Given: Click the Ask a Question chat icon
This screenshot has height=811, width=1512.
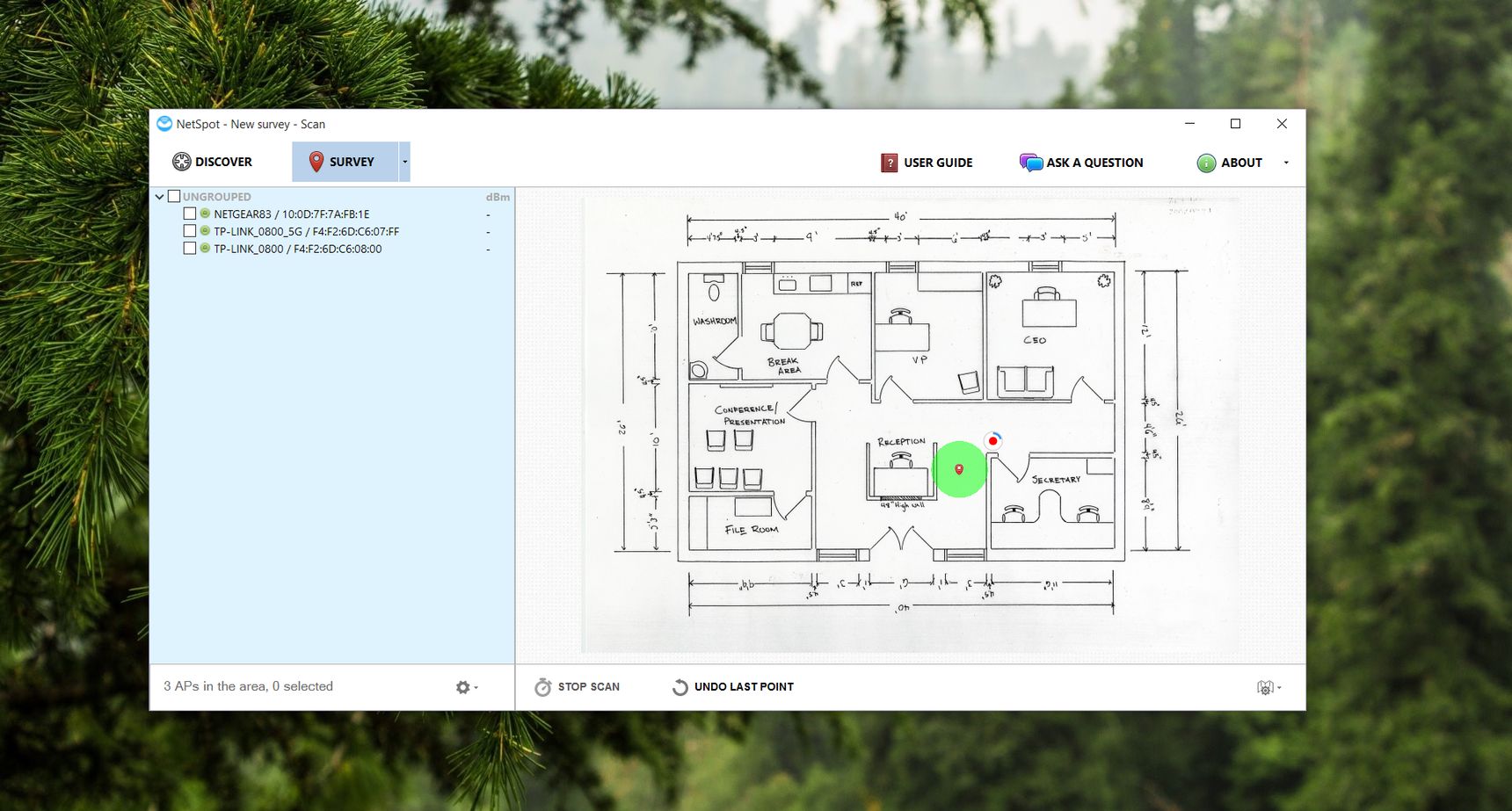Looking at the screenshot, I should click(x=1030, y=163).
